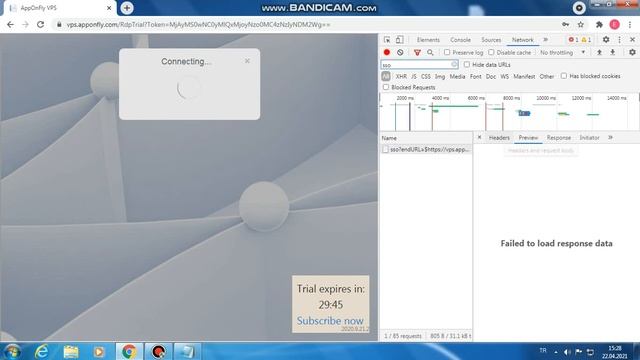
Task: Click the error count badge
Action: click(x=573, y=40)
